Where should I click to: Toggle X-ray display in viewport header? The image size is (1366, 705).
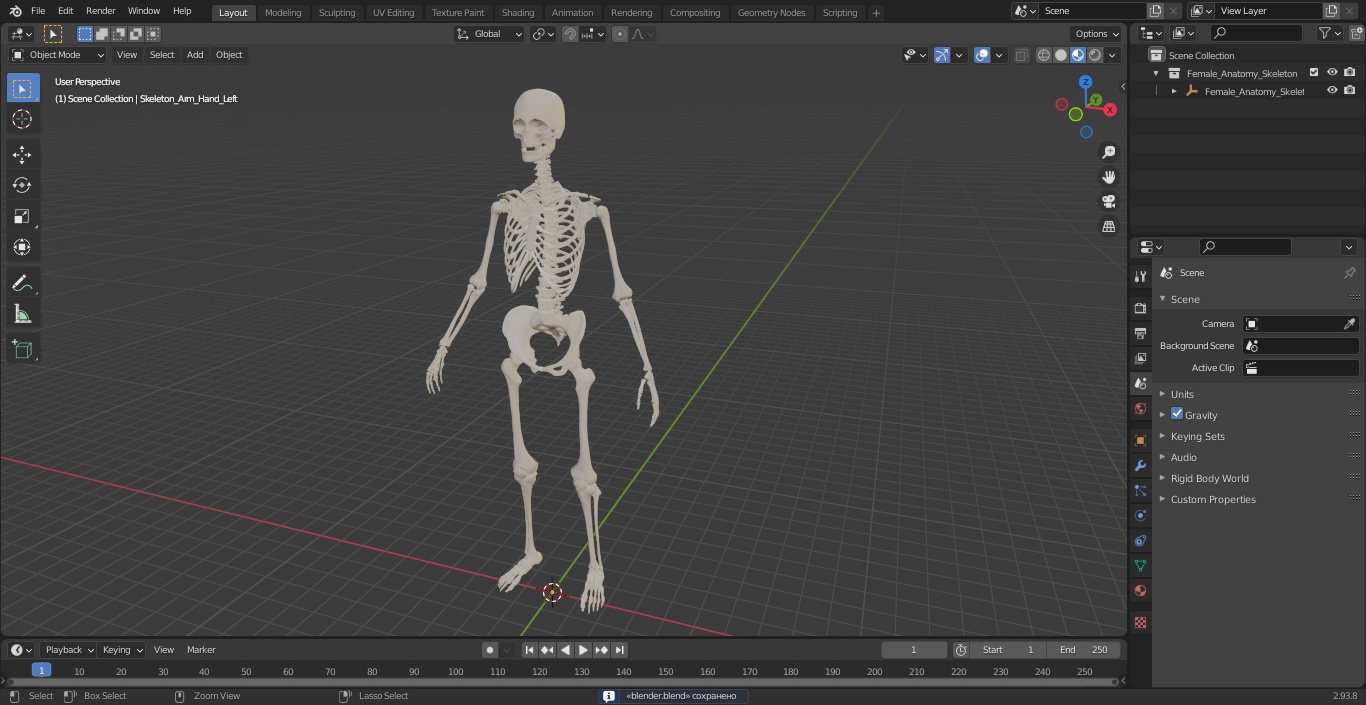[1021, 55]
